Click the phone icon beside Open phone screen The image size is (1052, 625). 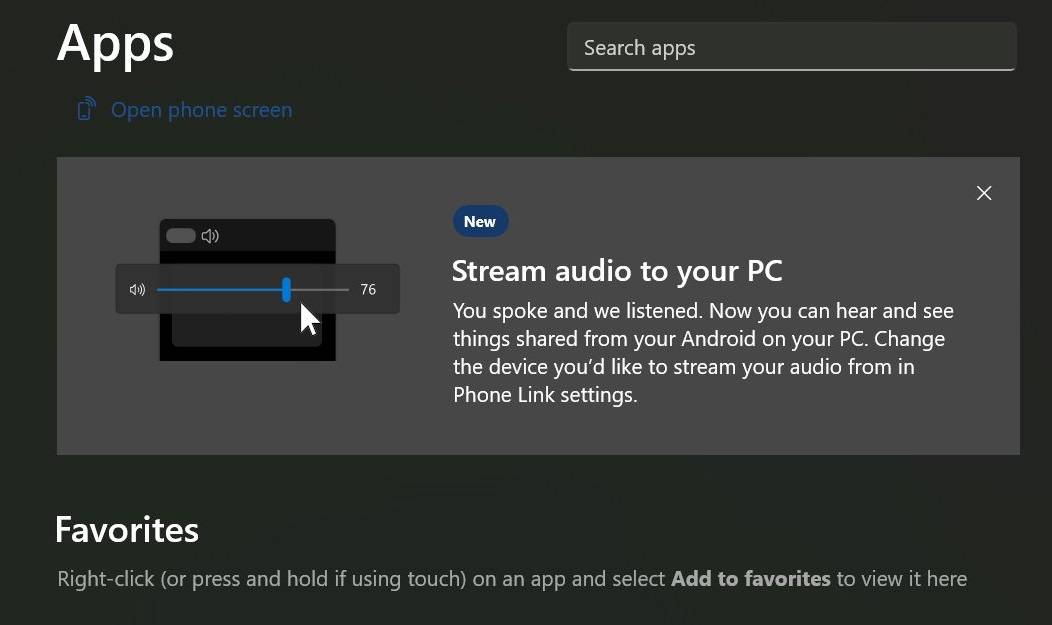[x=87, y=109]
